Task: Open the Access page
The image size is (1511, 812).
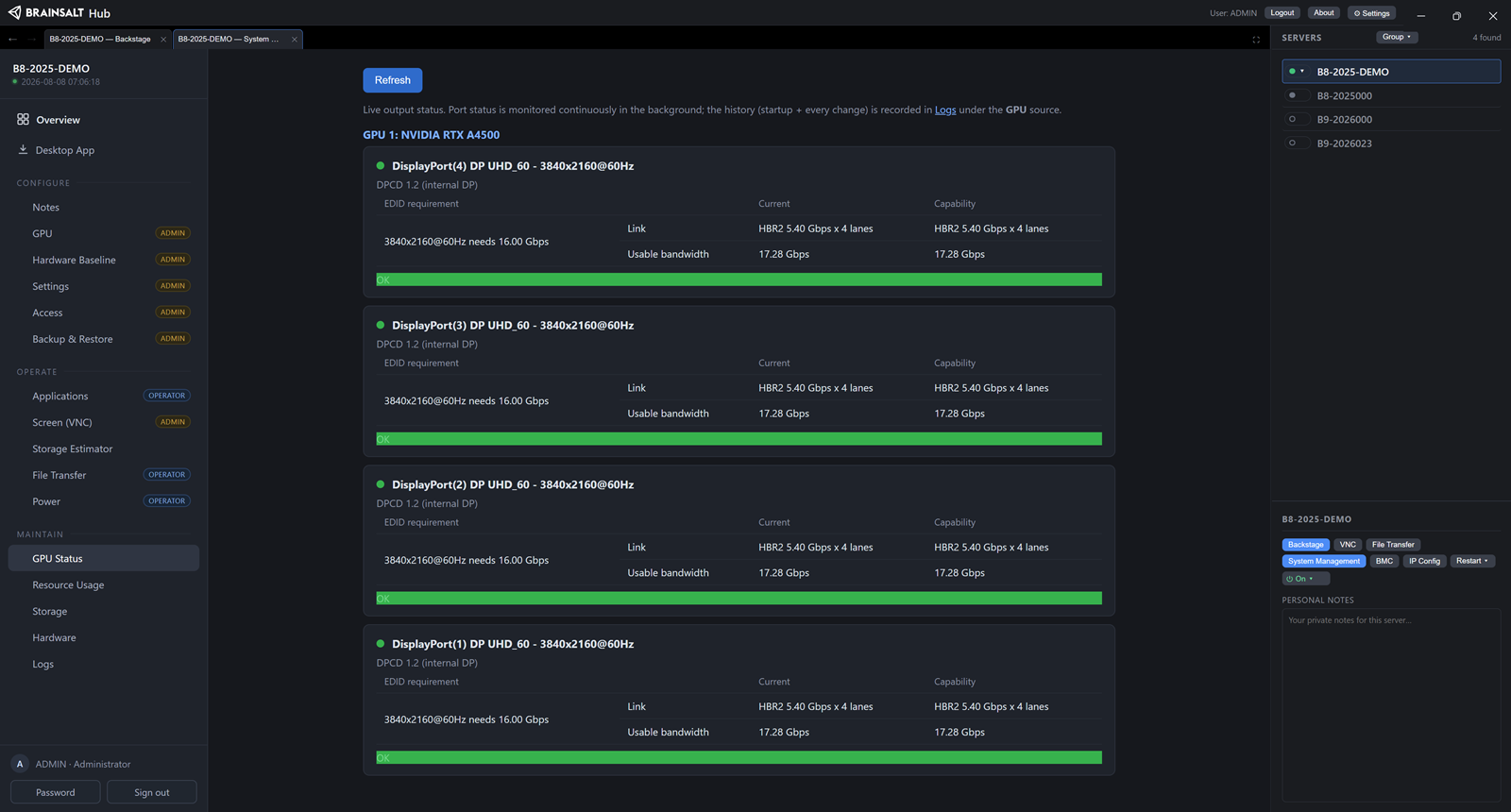Action: point(104,313)
